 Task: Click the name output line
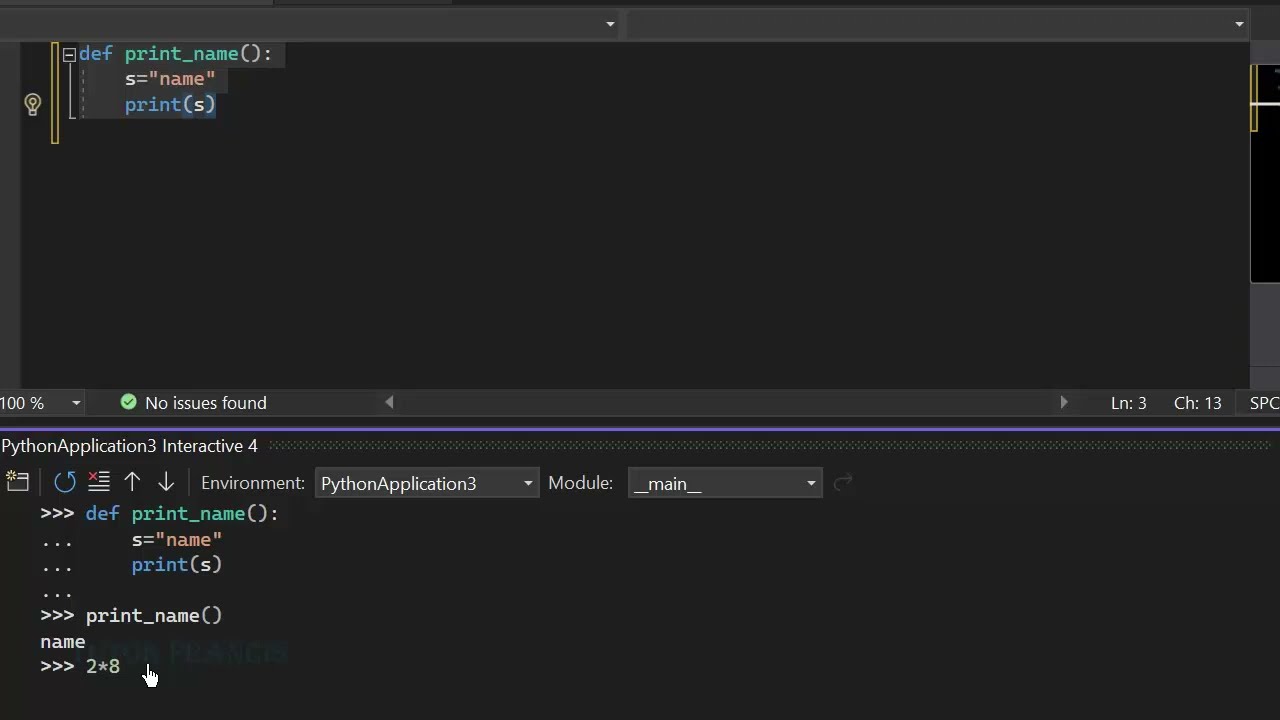coord(63,641)
